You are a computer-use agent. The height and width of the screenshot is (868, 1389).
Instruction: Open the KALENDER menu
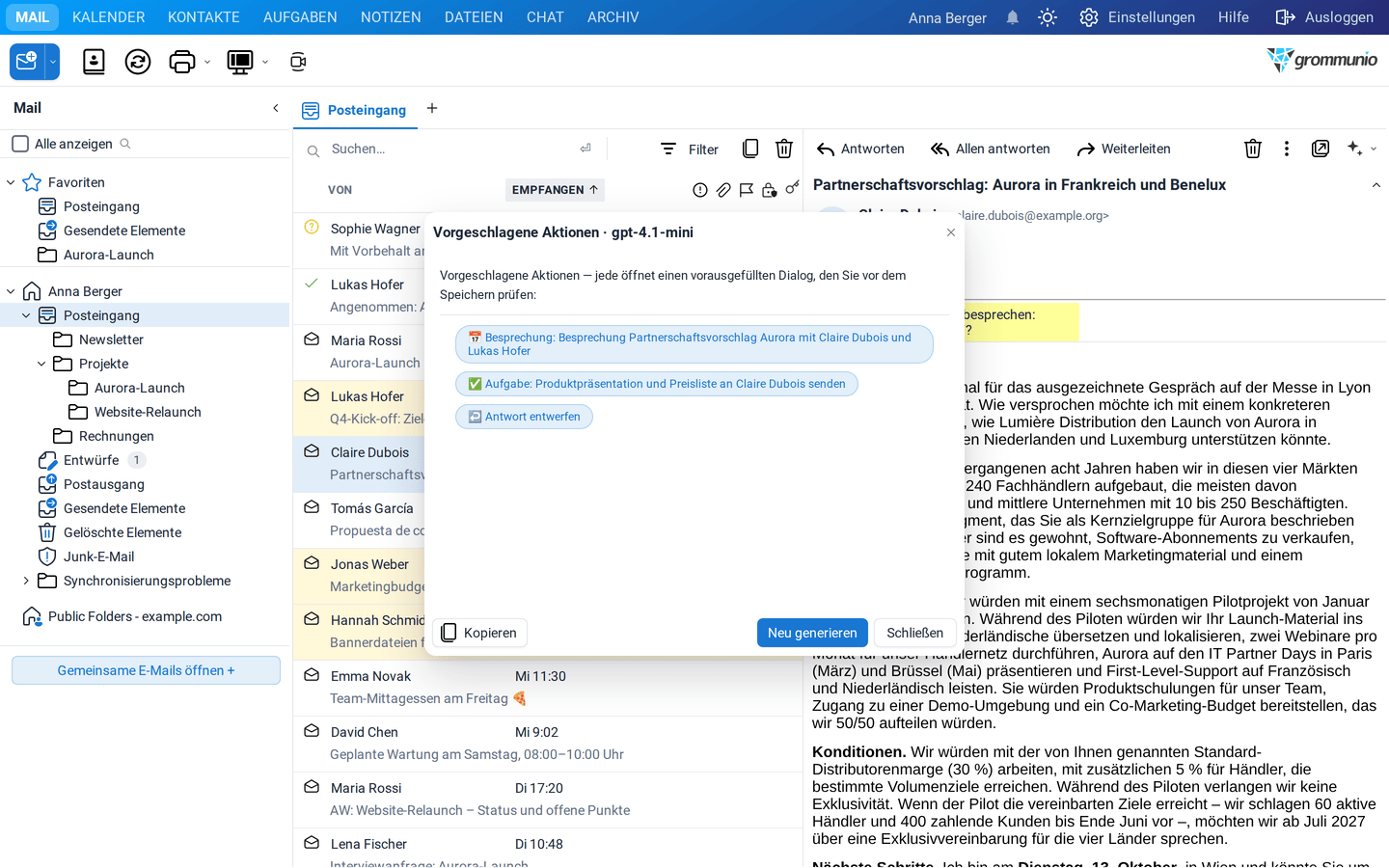(108, 17)
